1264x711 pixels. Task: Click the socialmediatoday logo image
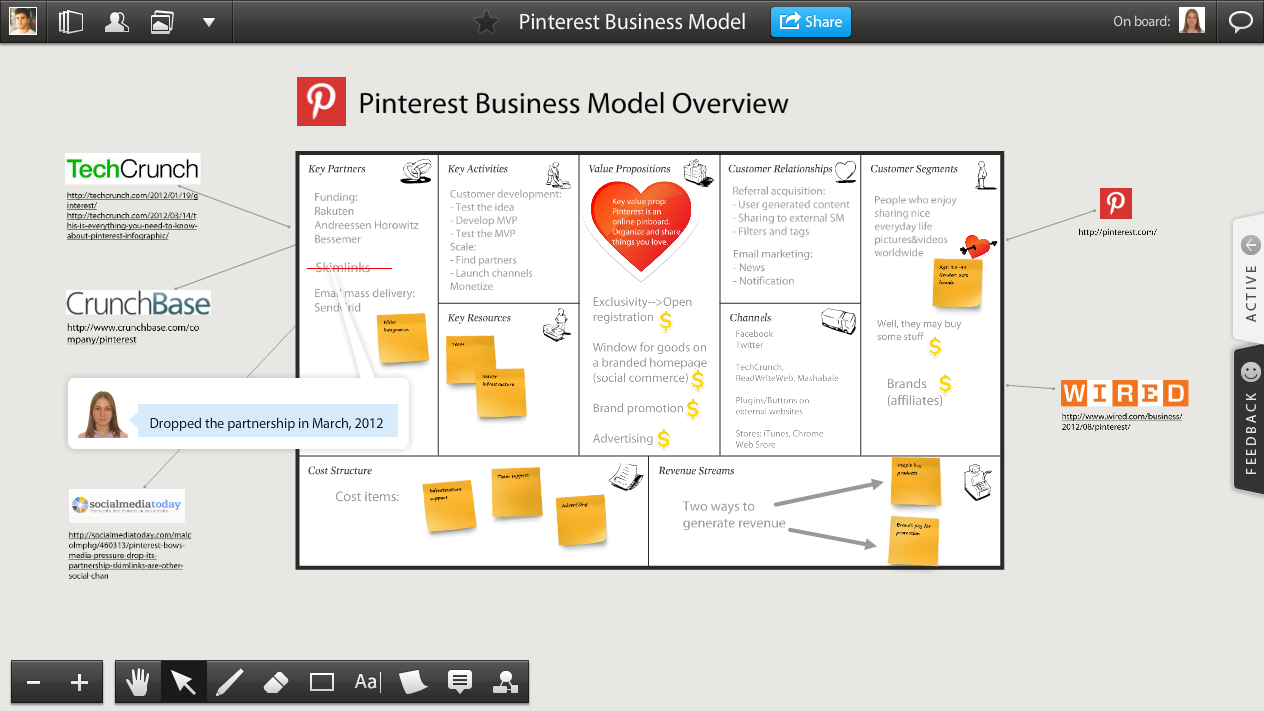point(127,505)
